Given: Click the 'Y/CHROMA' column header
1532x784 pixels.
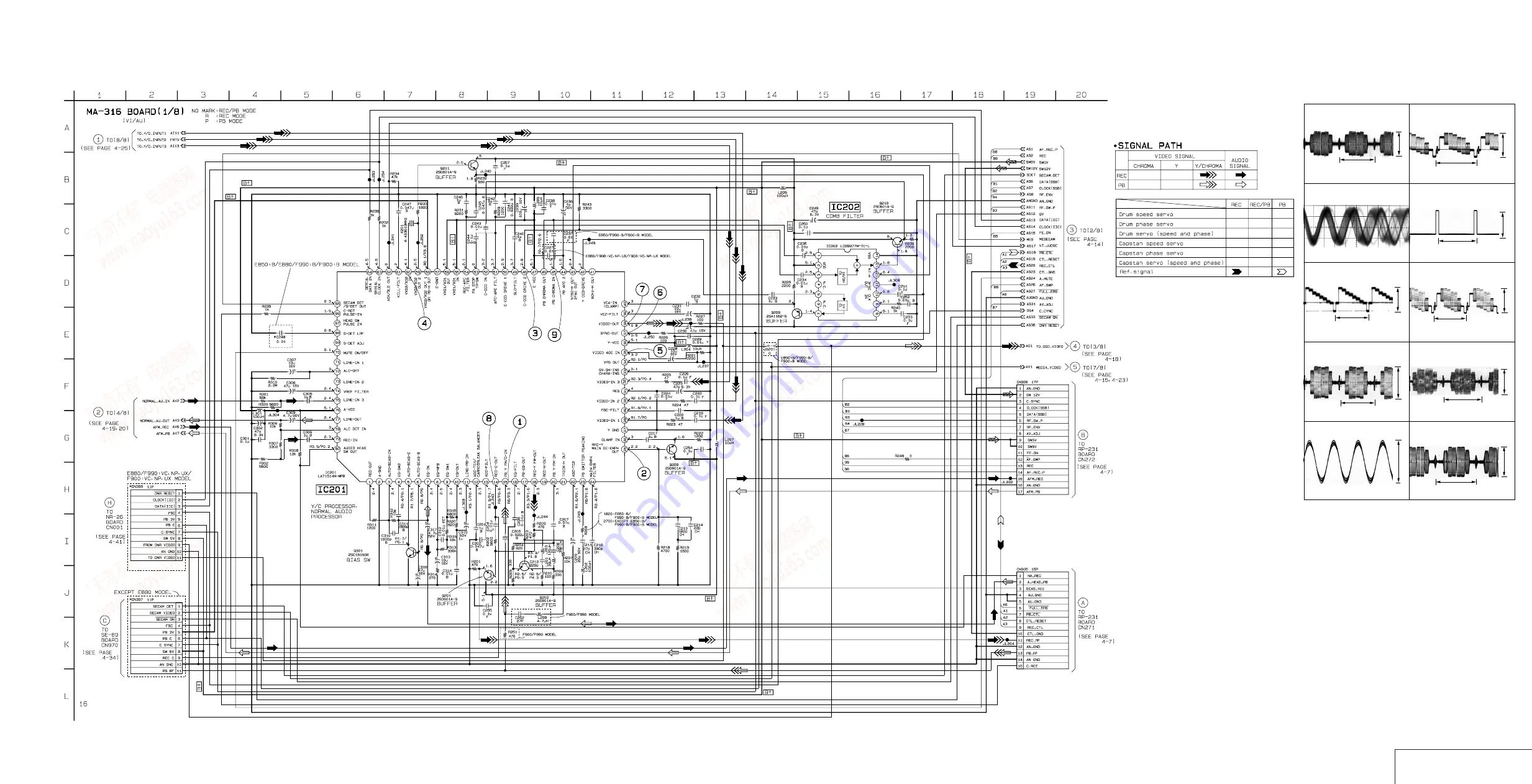Looking at the screenshot, I should (x=1208, y=166).
